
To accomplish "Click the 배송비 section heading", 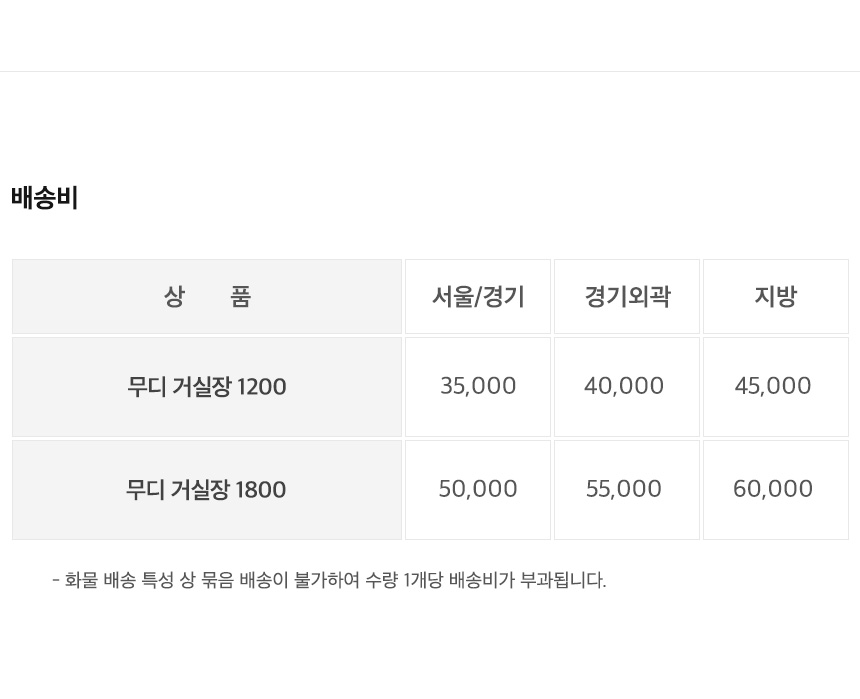I will pyautogui.click(x=45, y=198).
